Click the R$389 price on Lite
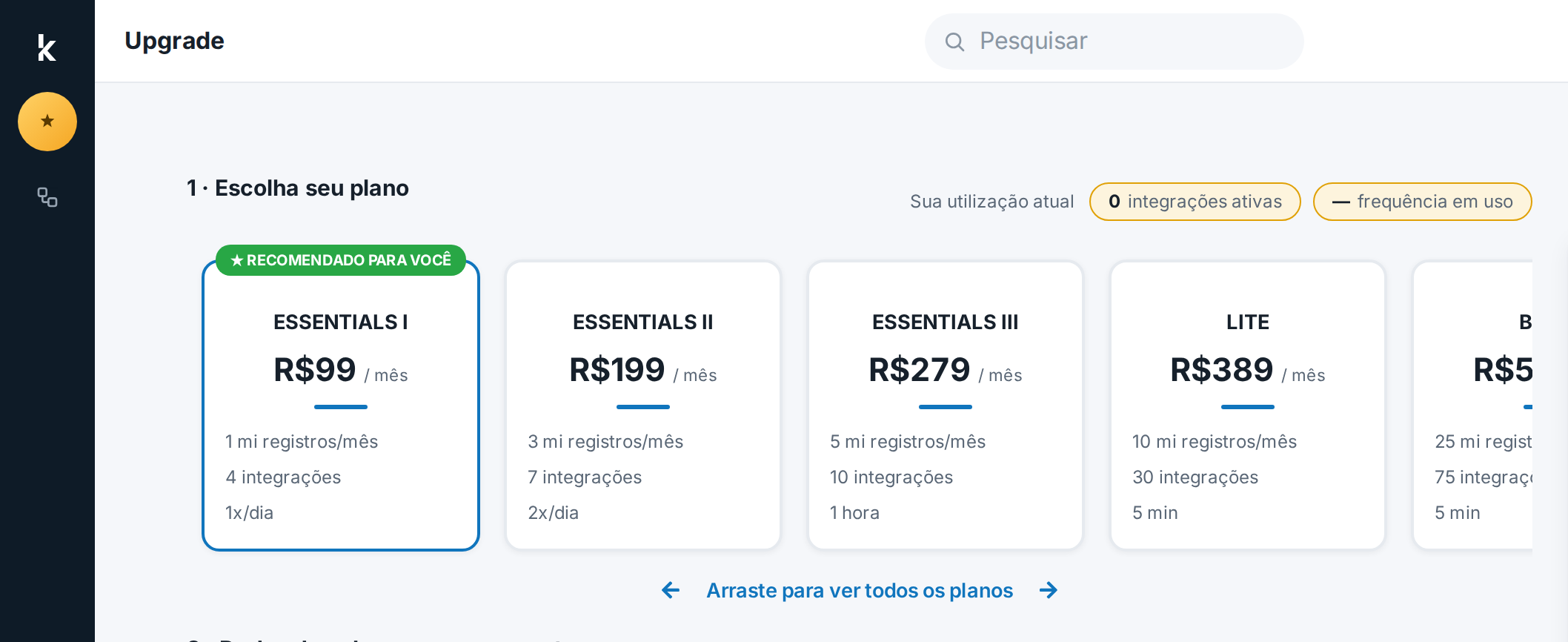The height and width of the screenshot is (642, 1568). click(x=1222, y=369)
